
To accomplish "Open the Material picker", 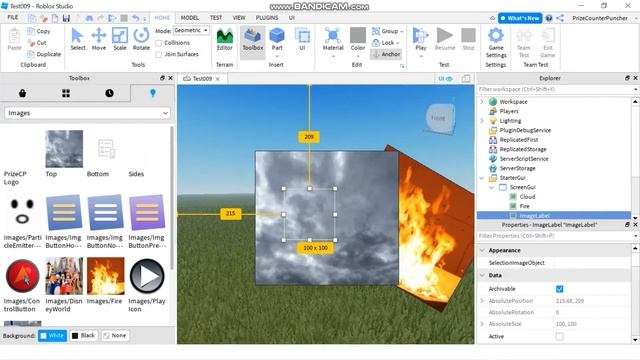I will [x=333, y=39].
